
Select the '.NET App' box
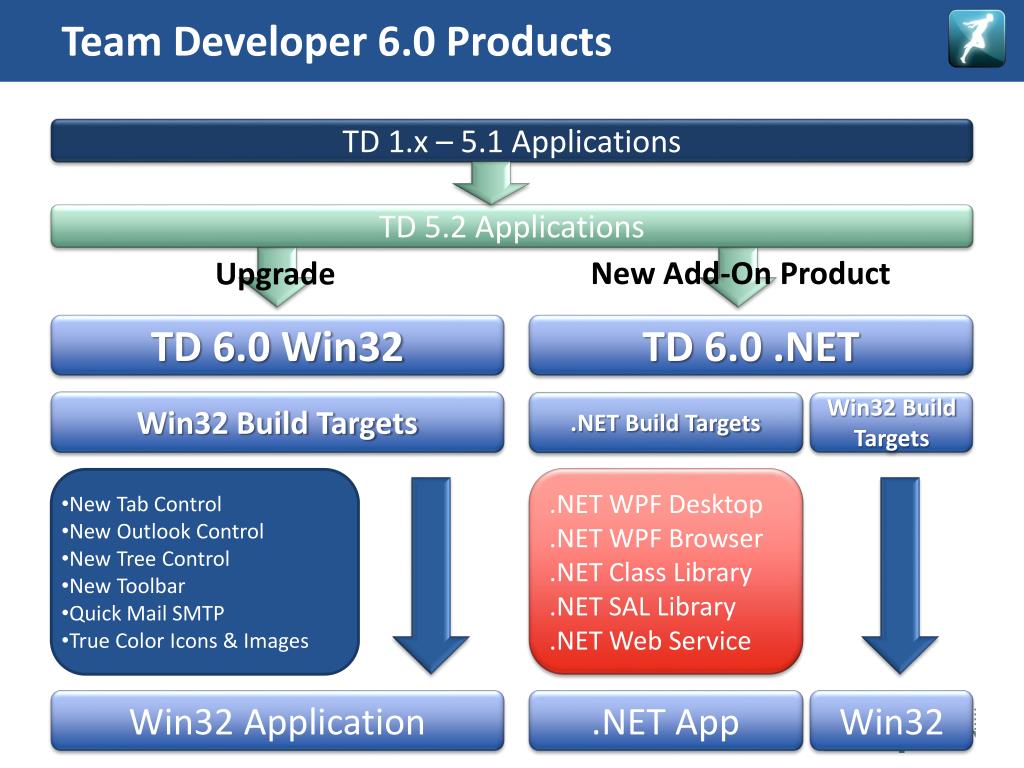point(665,721)
